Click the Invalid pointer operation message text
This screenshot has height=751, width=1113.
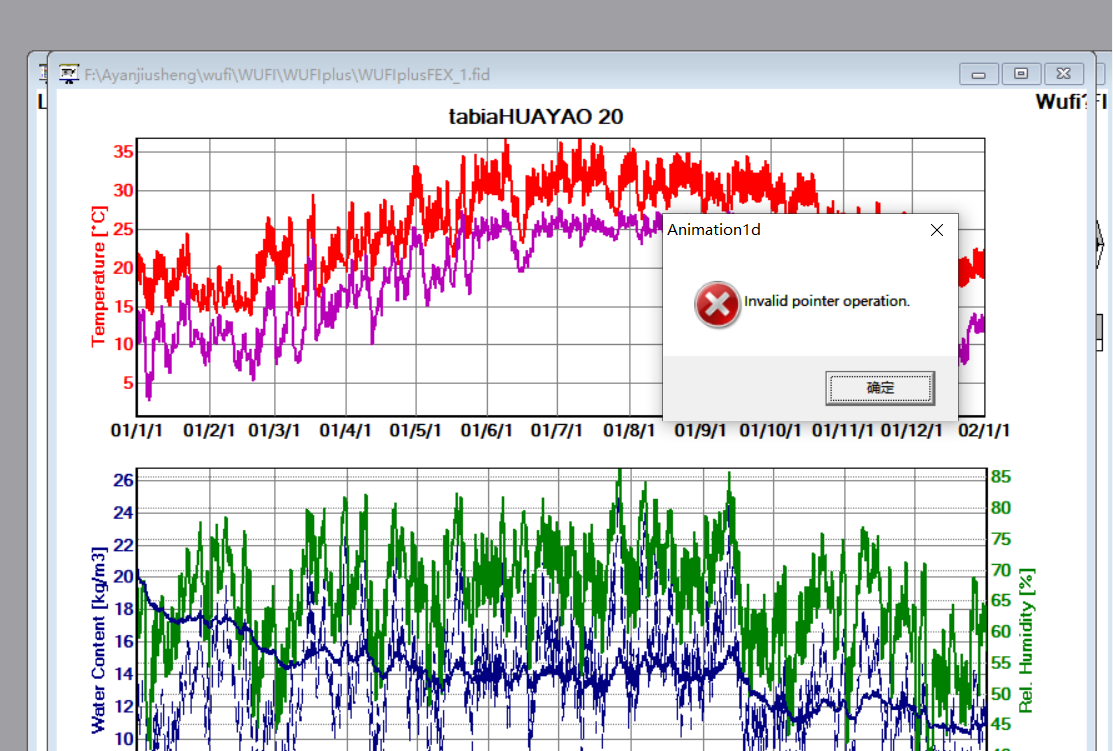click(827, 301)
